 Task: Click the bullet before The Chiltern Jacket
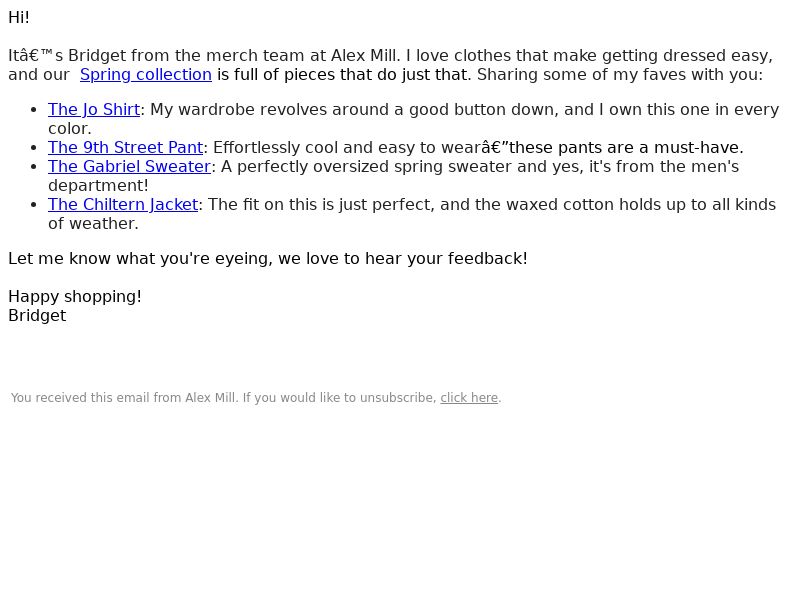click(34, 205)
